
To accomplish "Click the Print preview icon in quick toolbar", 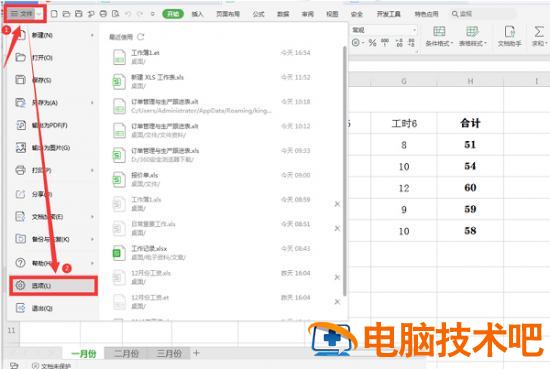I will tap(115, 14).
